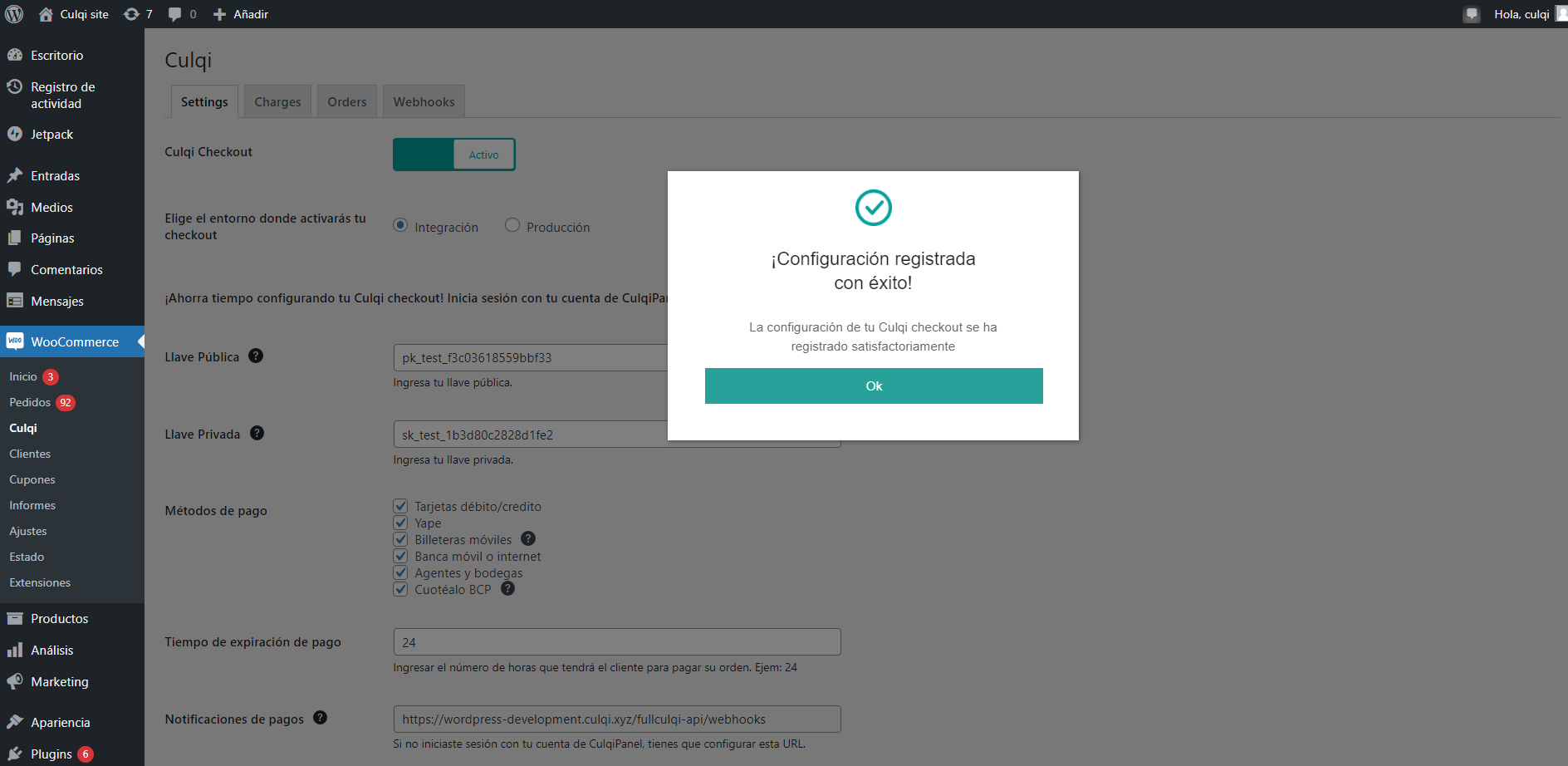The height and width of the screenshot is (766, 1568).
Task: Uncheck the Yape checkbox
Action: (400, 523)
